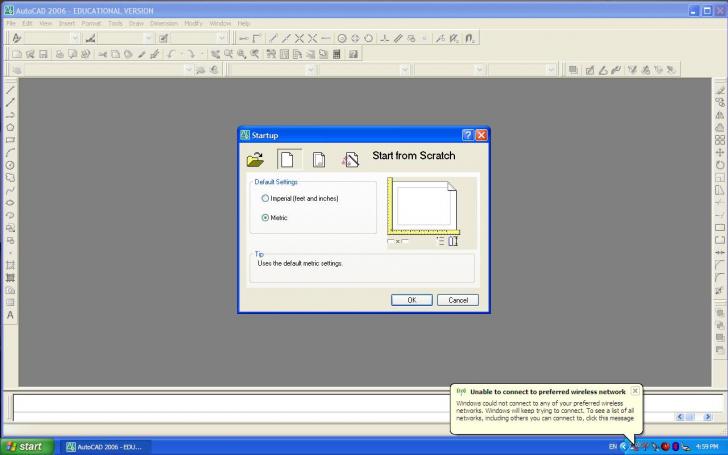728x455 pixels.
Task: Click Open a Drawing folder icon in Startup
Action: tap(255, 159)
